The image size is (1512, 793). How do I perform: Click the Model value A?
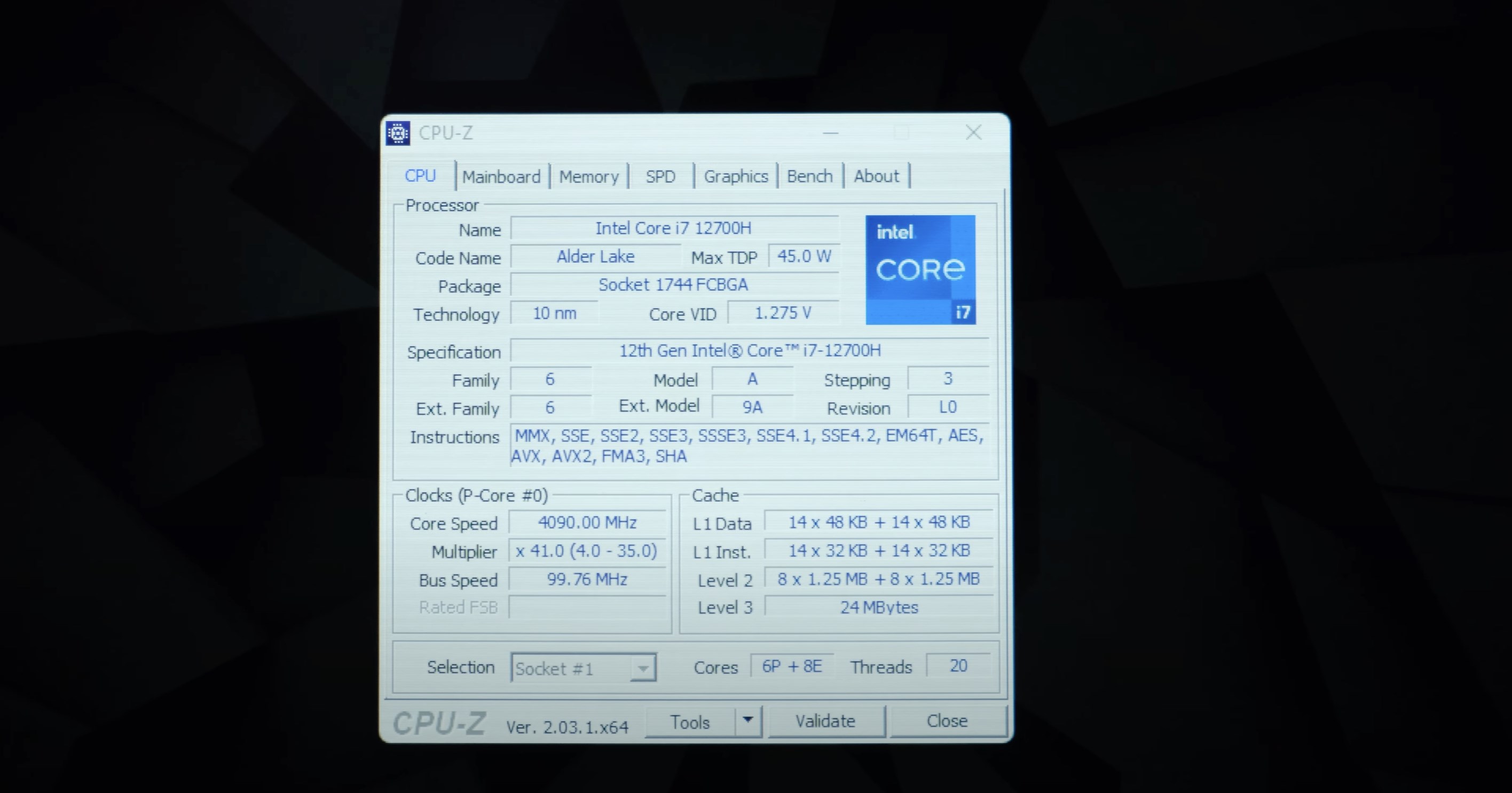[x=752, y=379]
